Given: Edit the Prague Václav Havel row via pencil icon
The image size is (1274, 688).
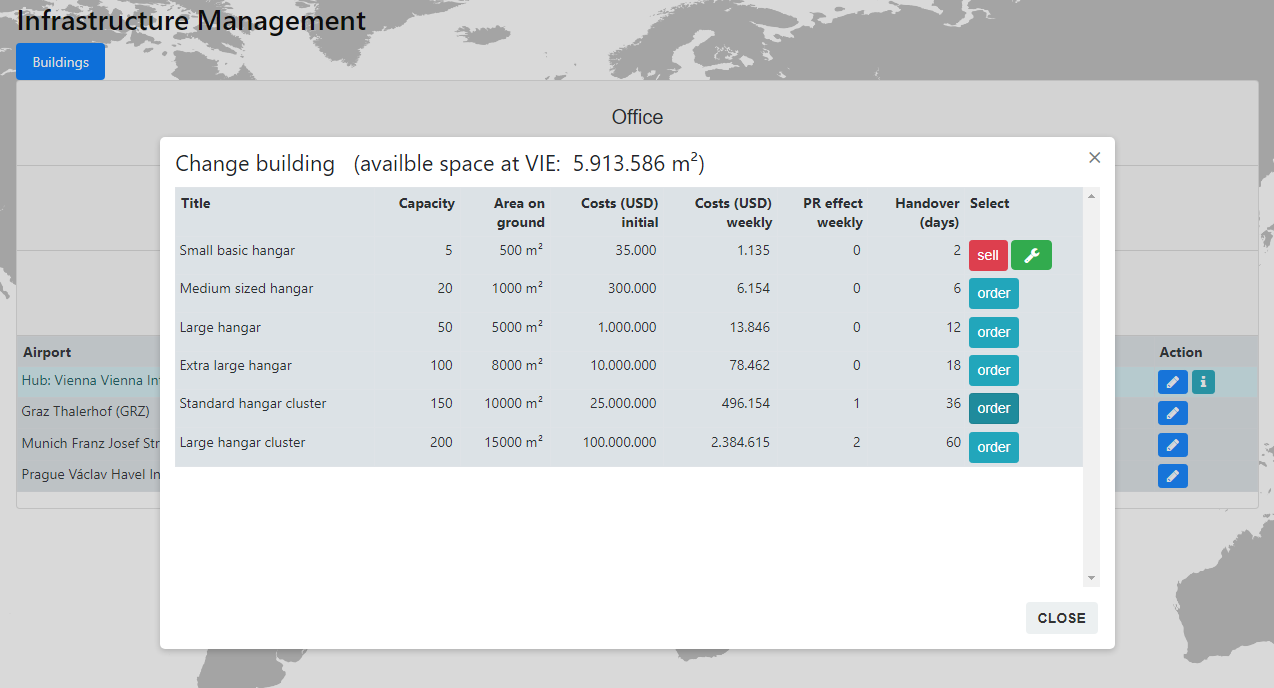Looking at the screenshot, I should [1173, 476].
